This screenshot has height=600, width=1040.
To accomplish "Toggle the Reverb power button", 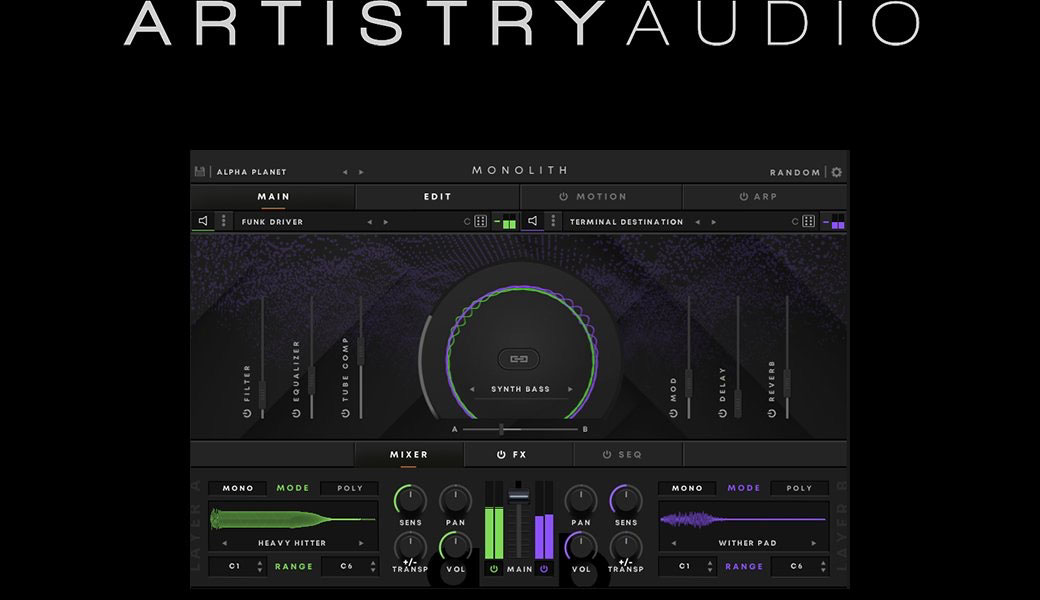I will pyautogui.click(x=771, y=413).
